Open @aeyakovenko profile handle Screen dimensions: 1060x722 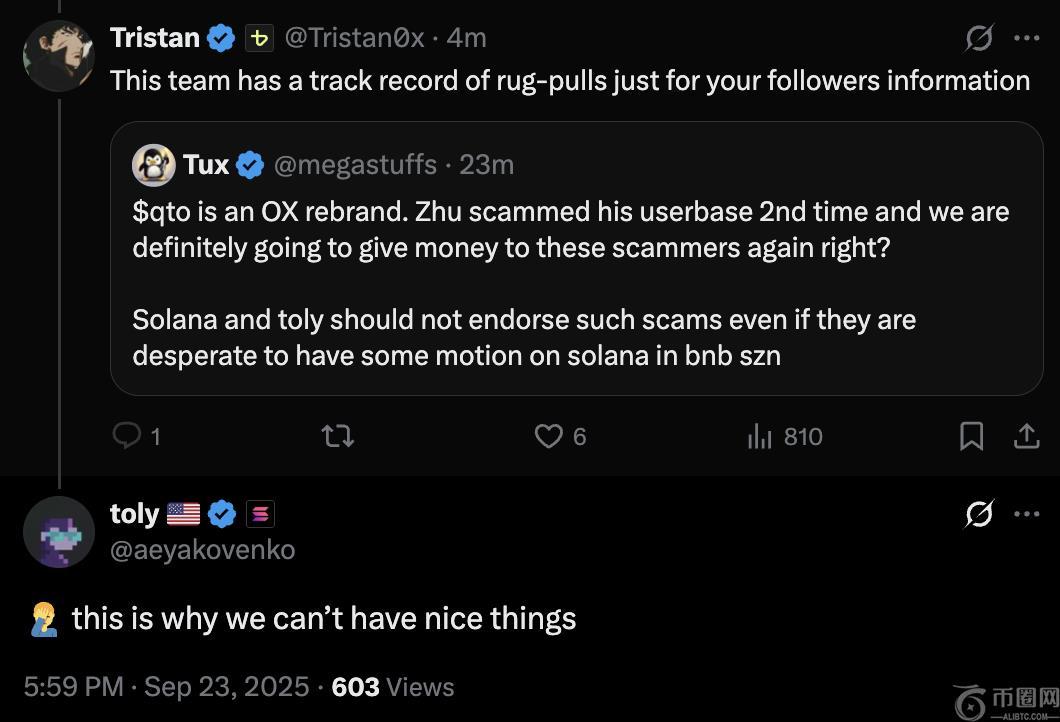[x=202, y=549]
